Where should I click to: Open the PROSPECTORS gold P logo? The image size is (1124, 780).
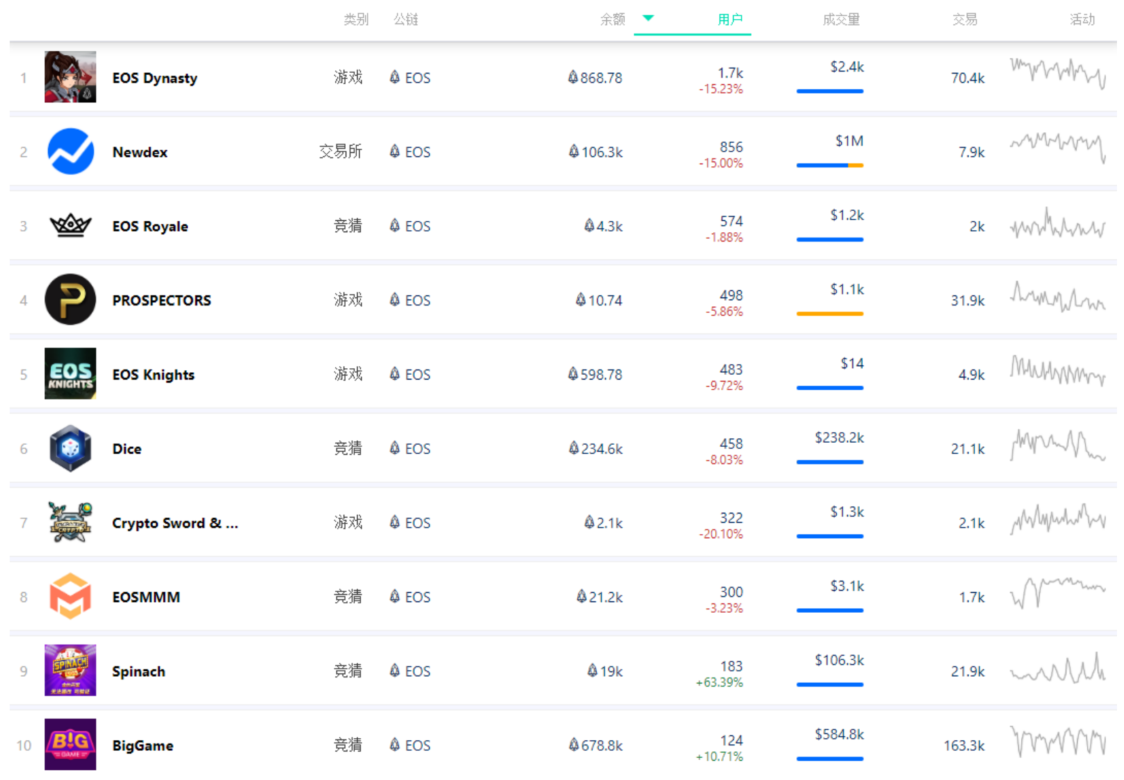[70, 300]
